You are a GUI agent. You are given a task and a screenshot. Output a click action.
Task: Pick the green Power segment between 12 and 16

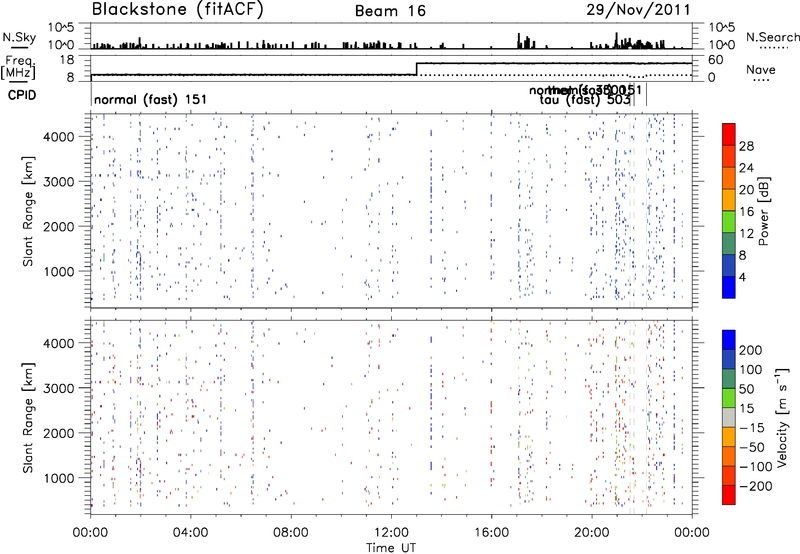[729, 221]
